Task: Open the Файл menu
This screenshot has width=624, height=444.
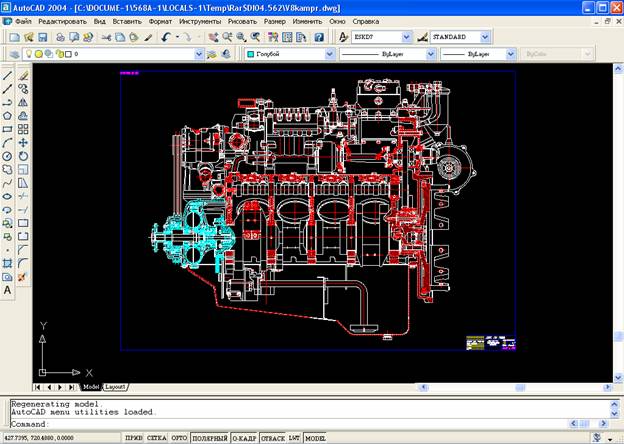Action: point(23,21)
